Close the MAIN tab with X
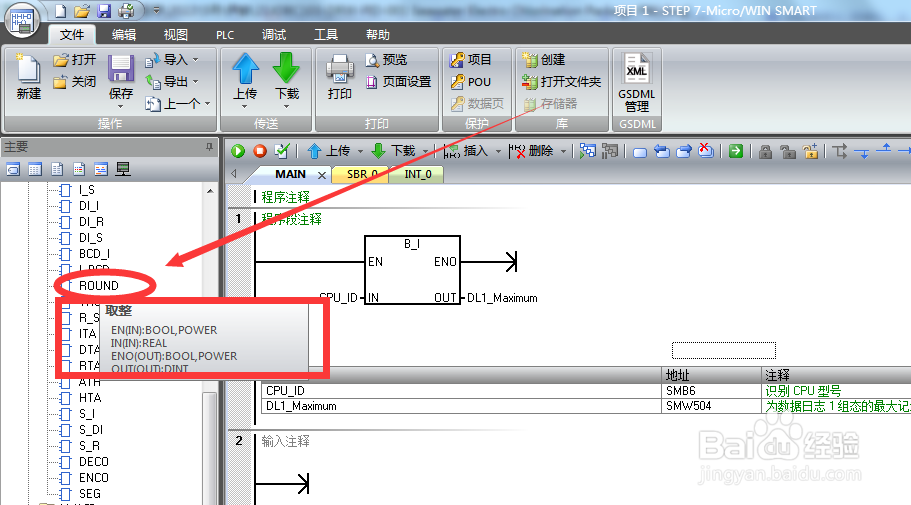Viewport: 911px width, 505px height. tap(322, 175)
